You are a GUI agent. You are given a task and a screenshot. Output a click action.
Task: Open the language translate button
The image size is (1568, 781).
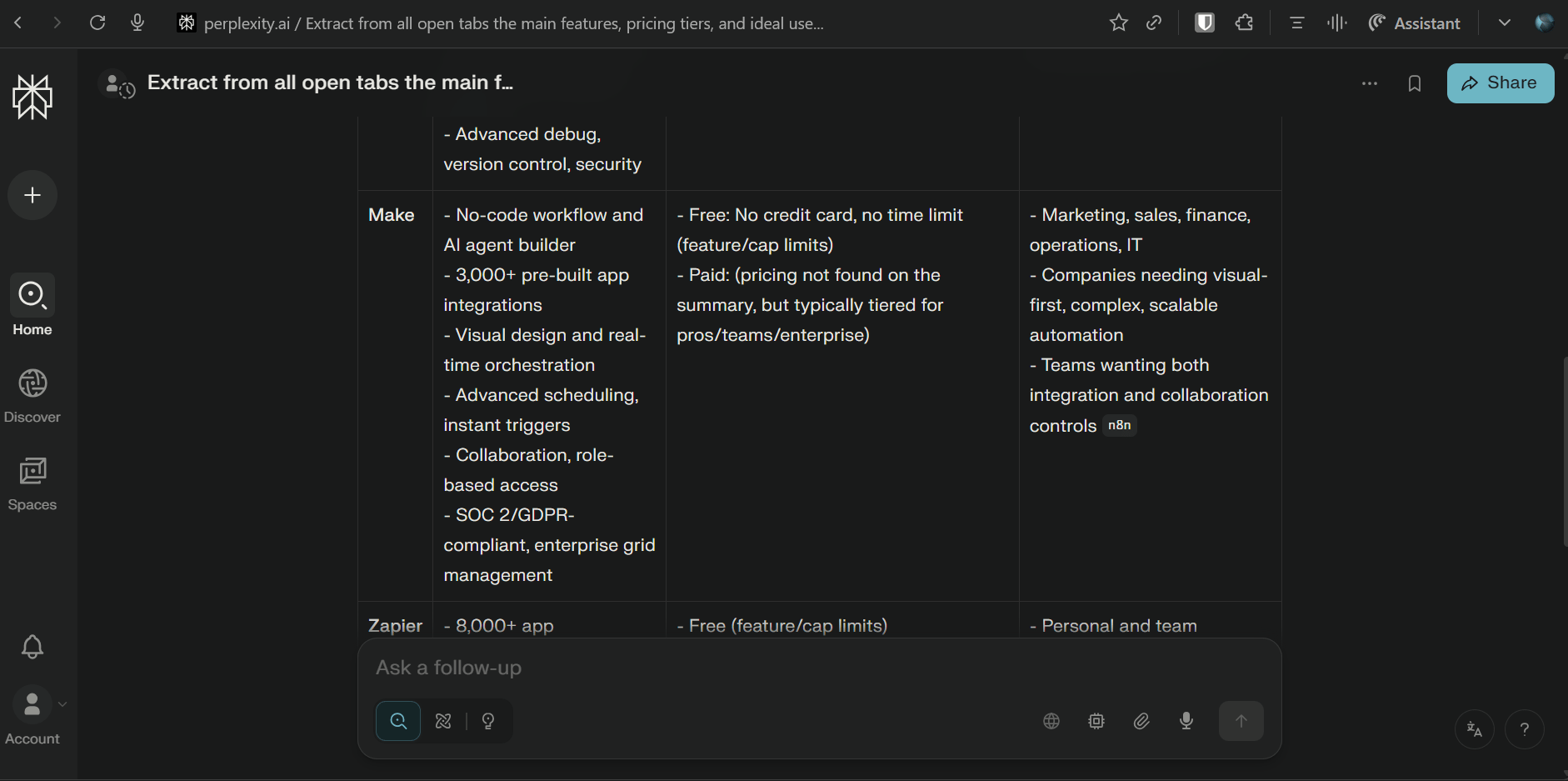tap(1475, 729)
